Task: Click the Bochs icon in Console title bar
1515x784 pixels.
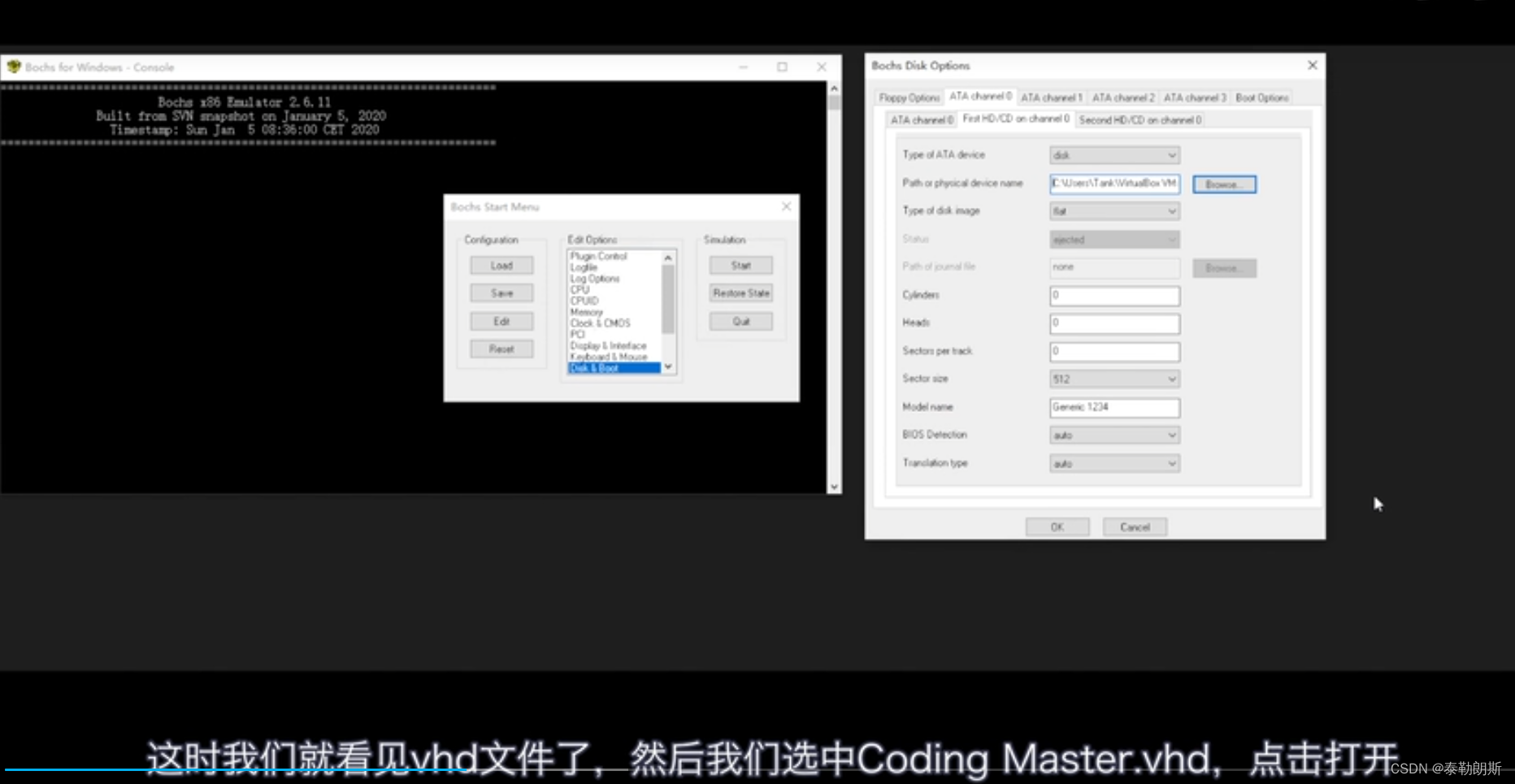Action: click(14, 67)
